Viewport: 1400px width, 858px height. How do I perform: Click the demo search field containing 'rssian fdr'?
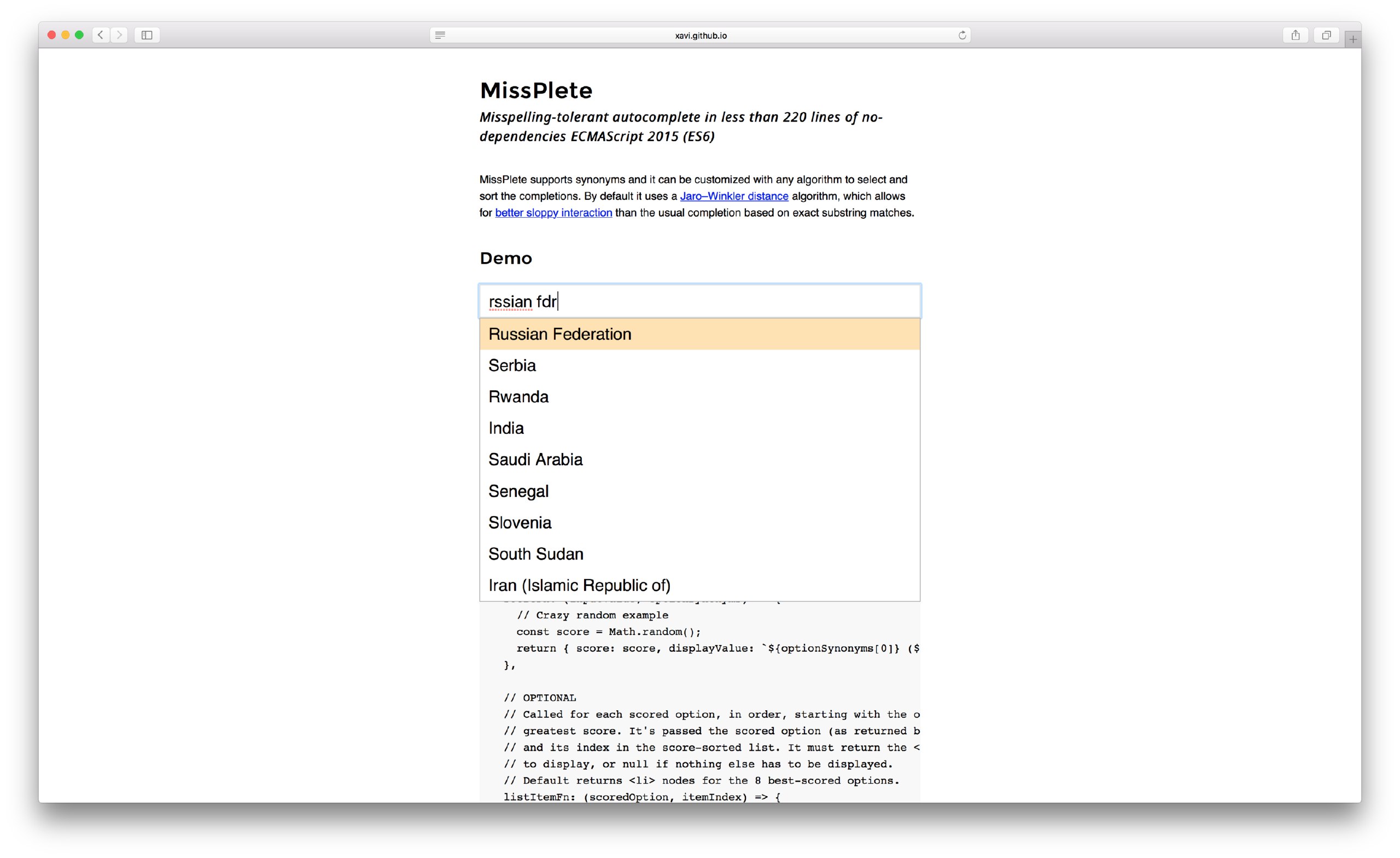click(699, 302)
